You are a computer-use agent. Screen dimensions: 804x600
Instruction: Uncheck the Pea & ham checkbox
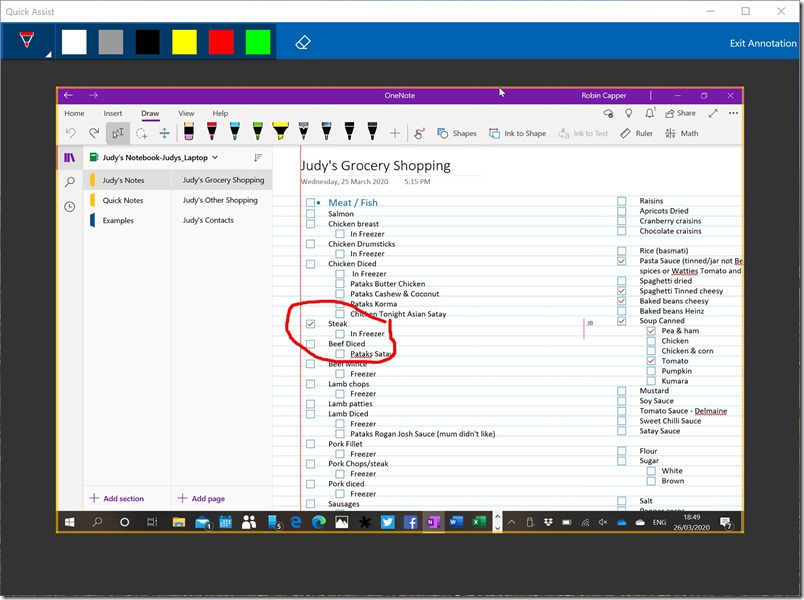(651, 331)
